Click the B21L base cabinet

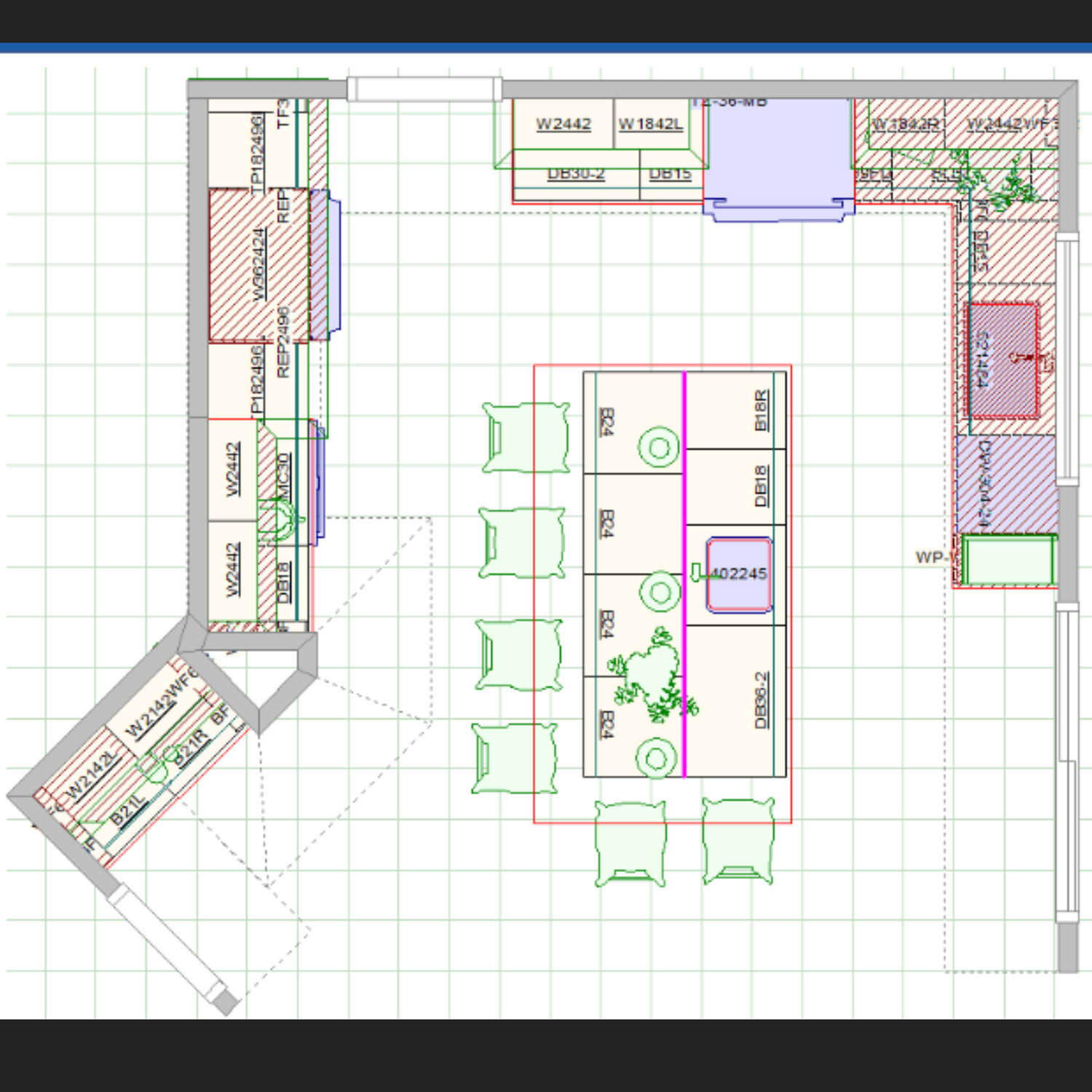pyautogui.click(x=129, y=810)
